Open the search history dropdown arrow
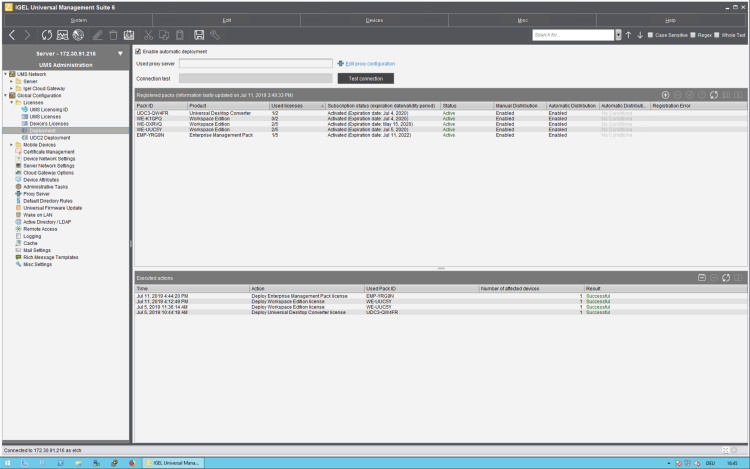 [617, 35]
